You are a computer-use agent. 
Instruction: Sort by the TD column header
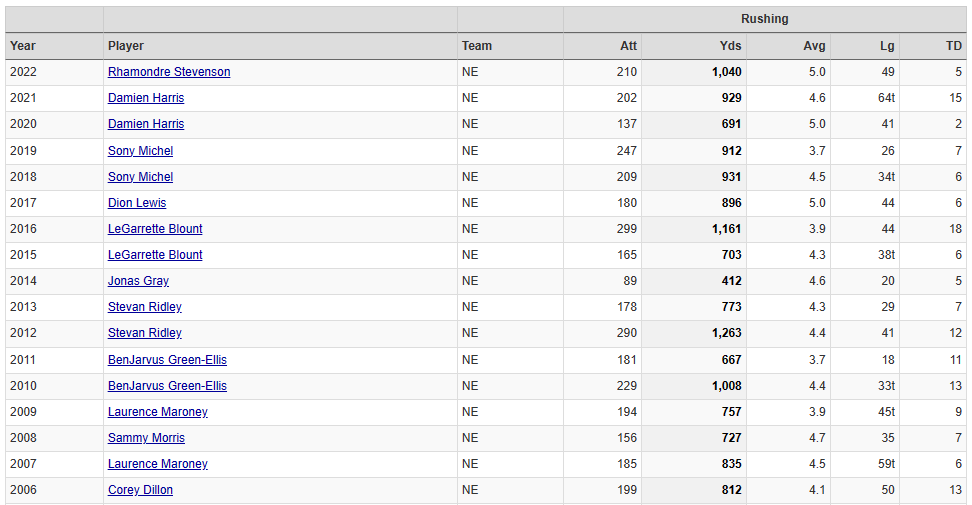(953, 46)
